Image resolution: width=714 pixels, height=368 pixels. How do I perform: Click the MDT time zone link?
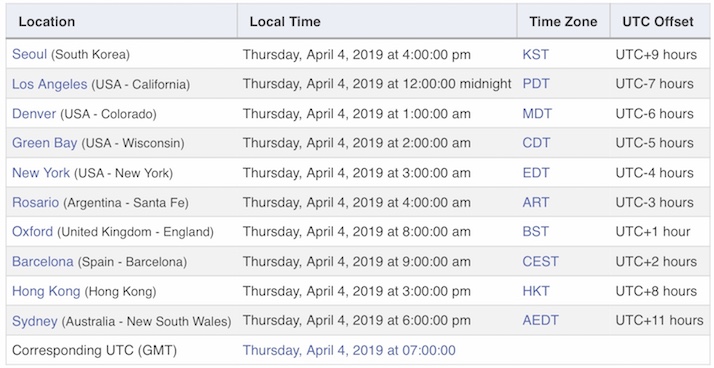pos(537,113)
